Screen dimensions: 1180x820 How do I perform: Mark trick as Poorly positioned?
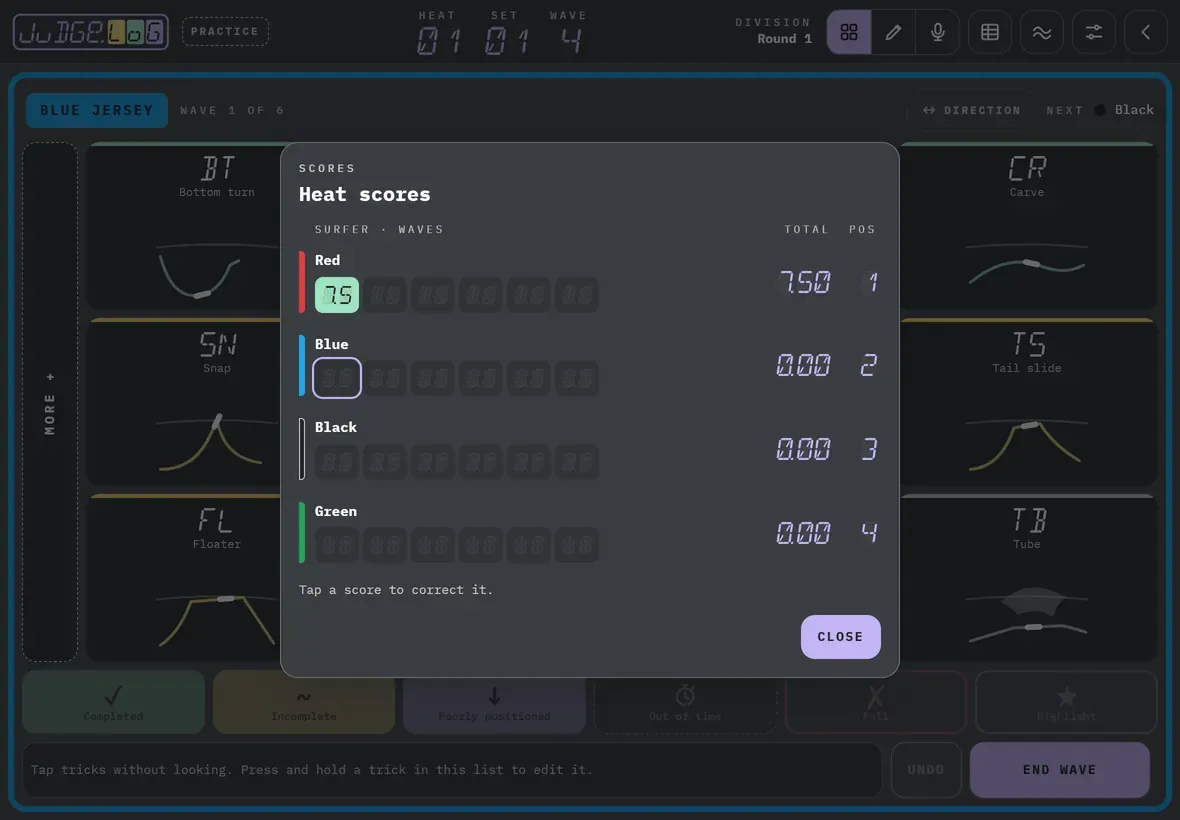tap(494, 702)
